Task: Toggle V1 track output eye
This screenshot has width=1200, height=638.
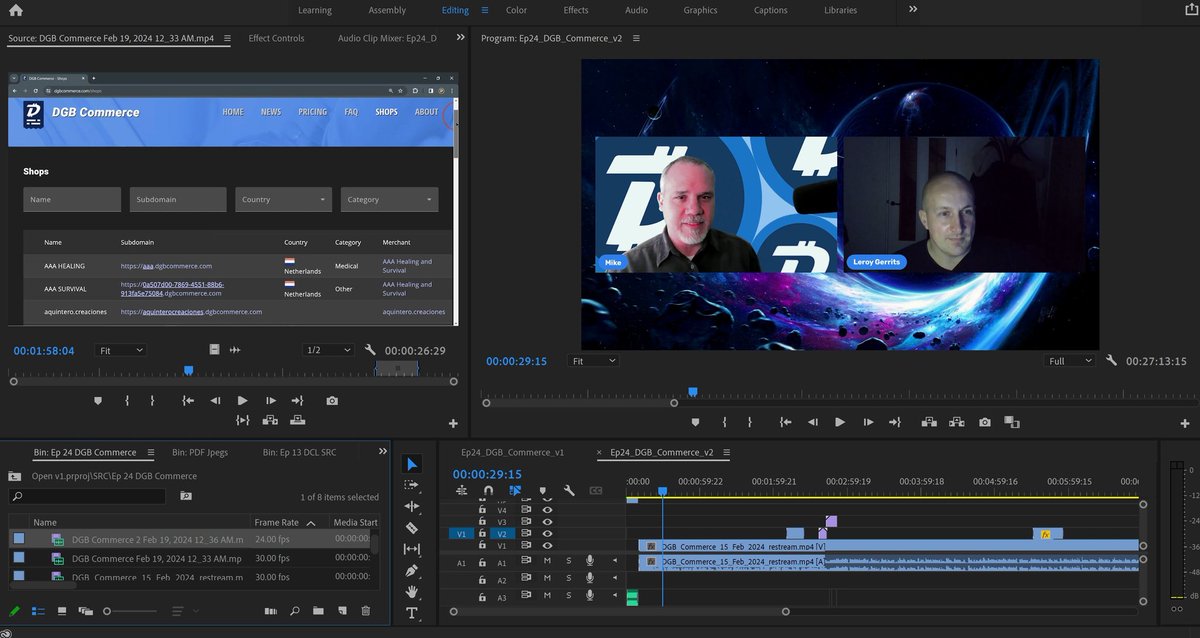Action: coord(547,546)
